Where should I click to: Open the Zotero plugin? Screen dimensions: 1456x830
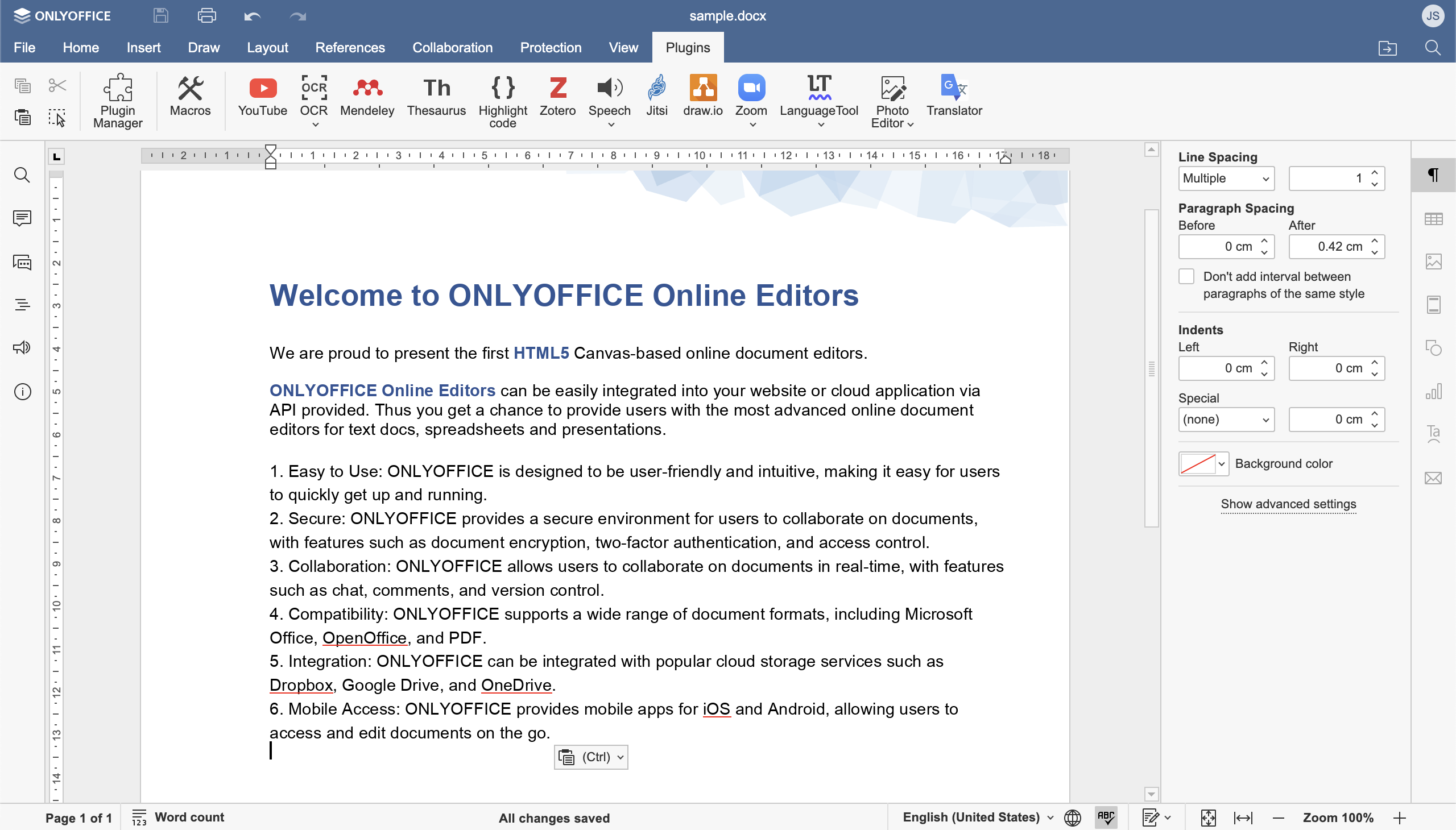tap(557, 96)
